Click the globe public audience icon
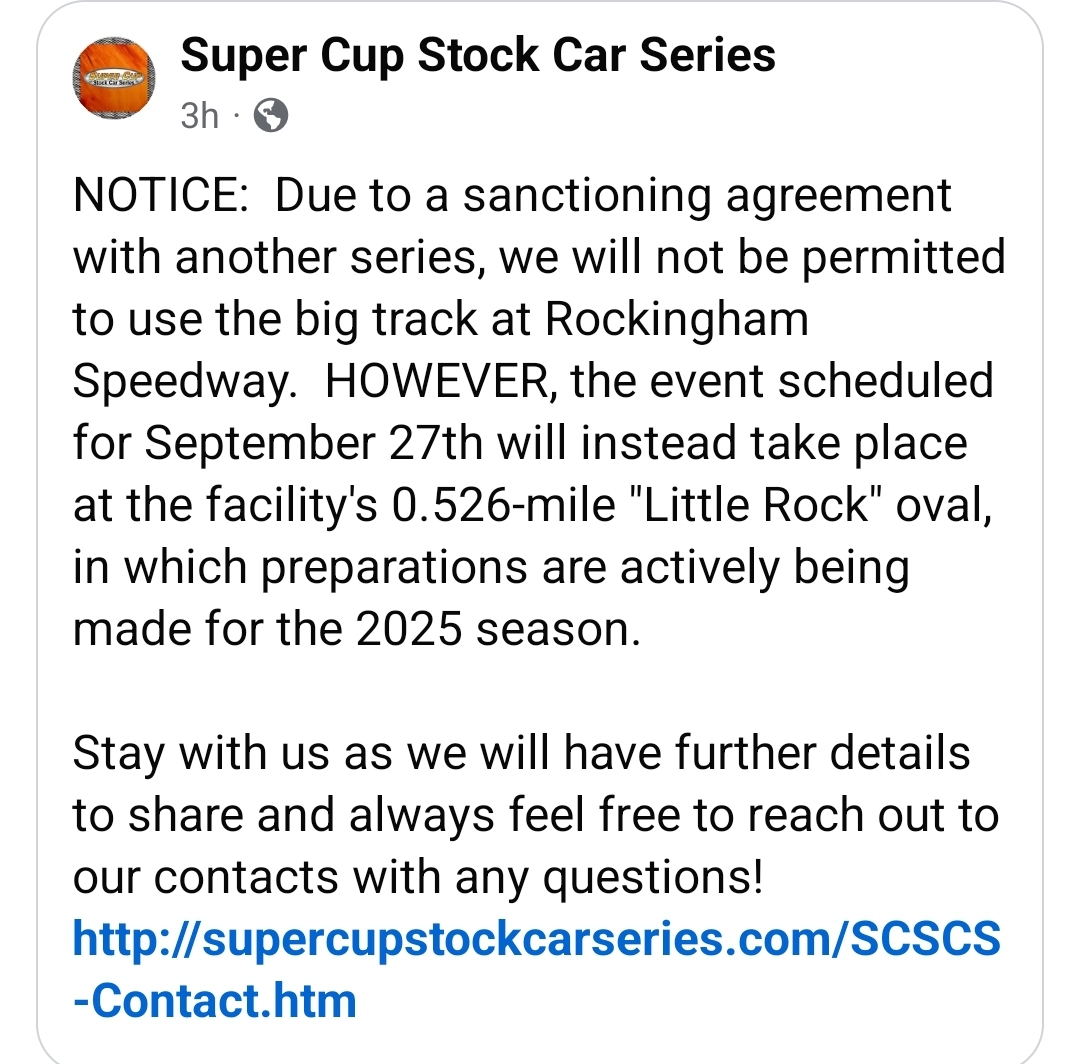 coord(271,116)
